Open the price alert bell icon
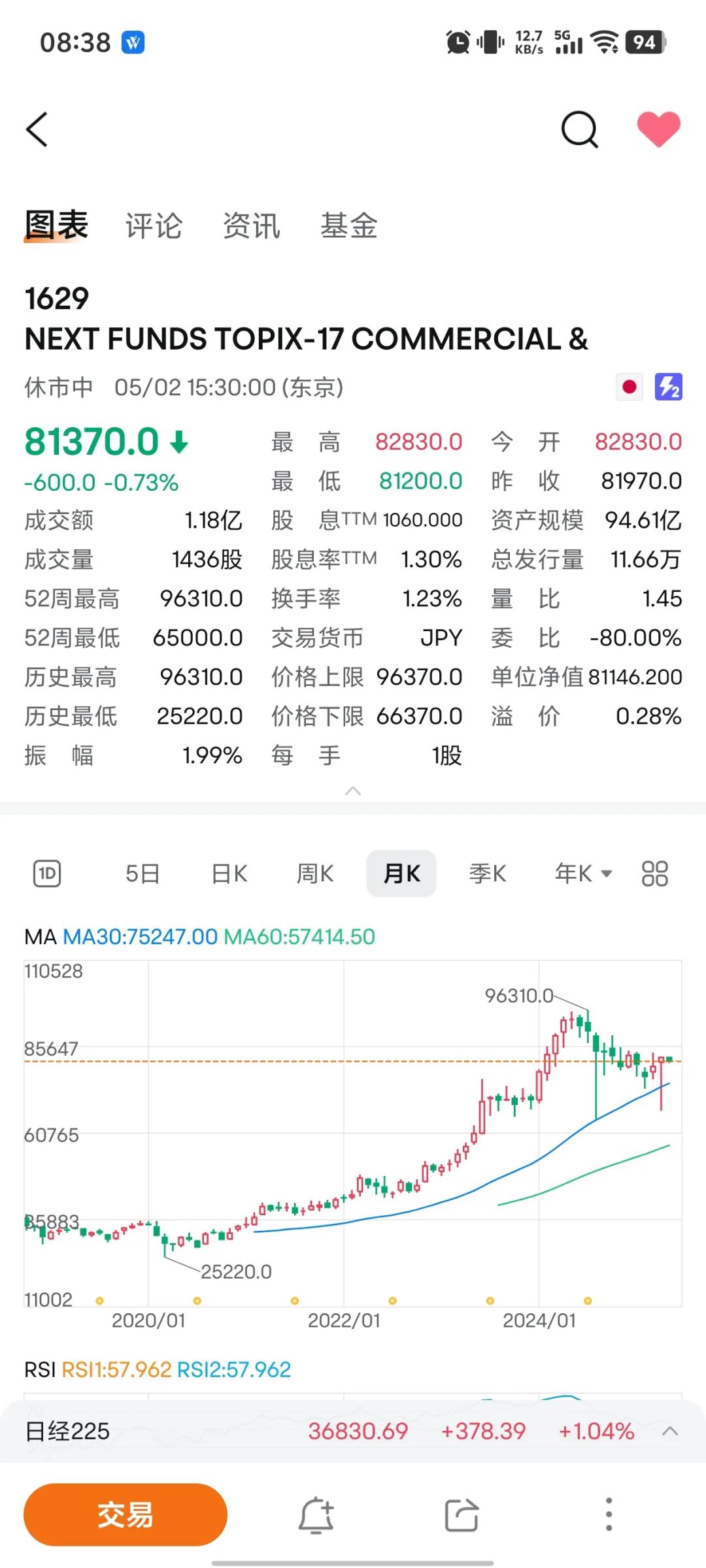This screenshot has width=706, height=1568. coord(317,1514)
